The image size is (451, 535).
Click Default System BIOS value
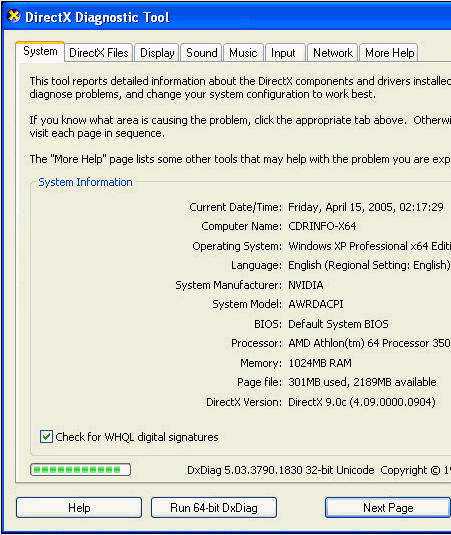pos(338,324)
